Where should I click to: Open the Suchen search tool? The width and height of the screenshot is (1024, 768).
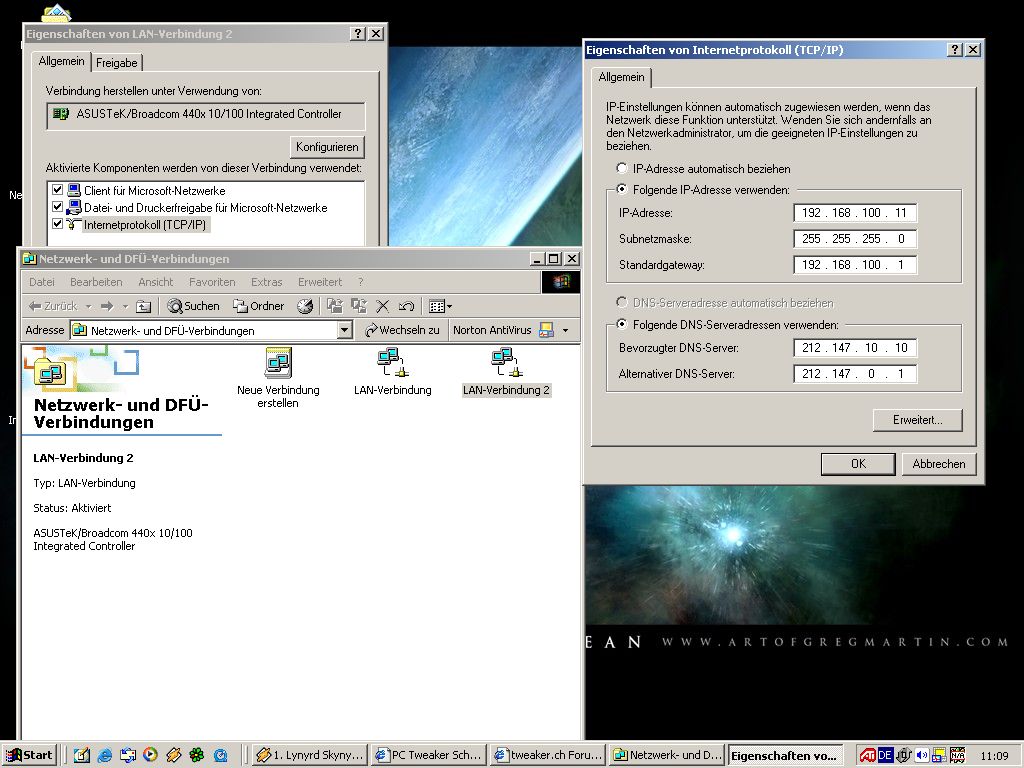point(194,306)
